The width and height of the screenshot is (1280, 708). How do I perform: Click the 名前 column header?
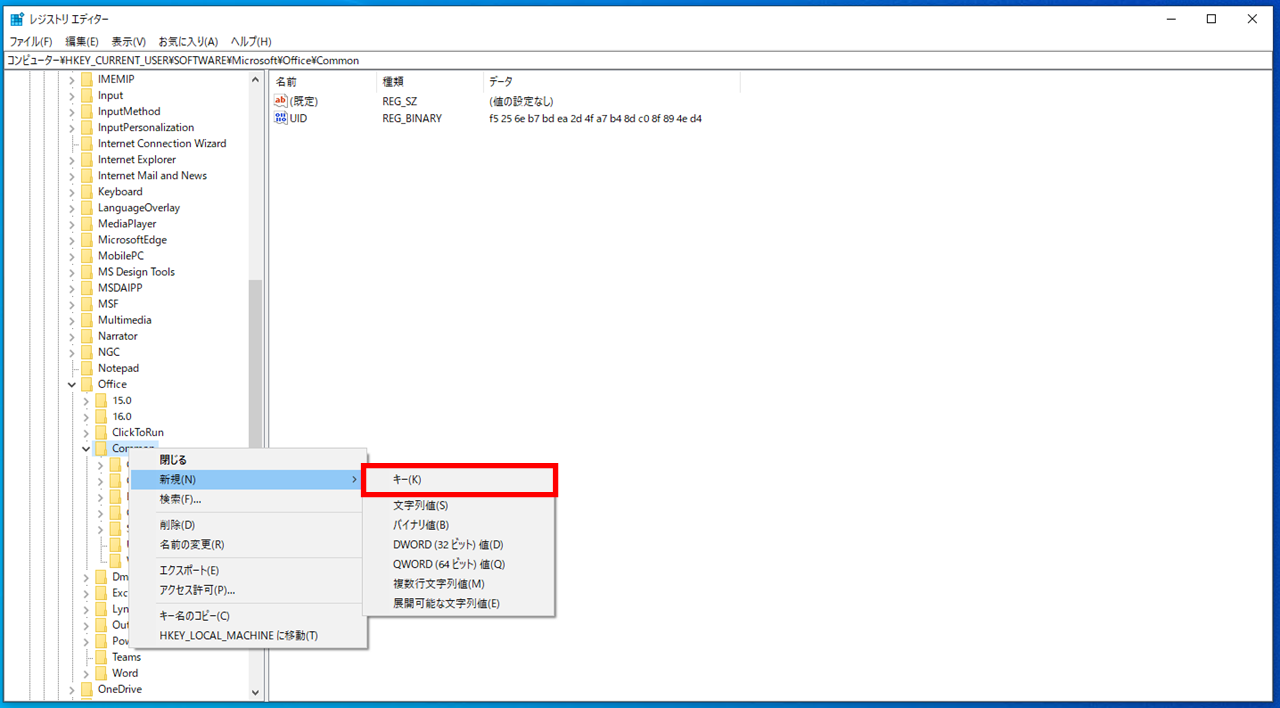tap(324, 81)
